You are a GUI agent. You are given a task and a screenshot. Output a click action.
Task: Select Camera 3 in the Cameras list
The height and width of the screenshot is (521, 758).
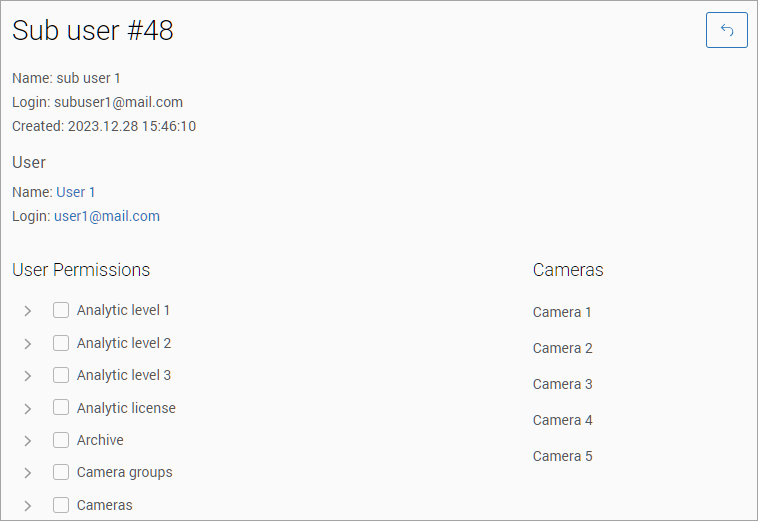pos(562,384)
